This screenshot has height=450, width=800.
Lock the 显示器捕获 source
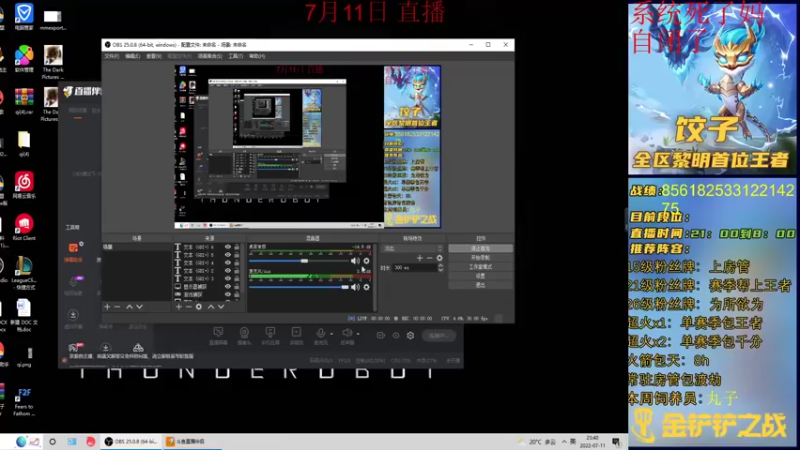237,287
